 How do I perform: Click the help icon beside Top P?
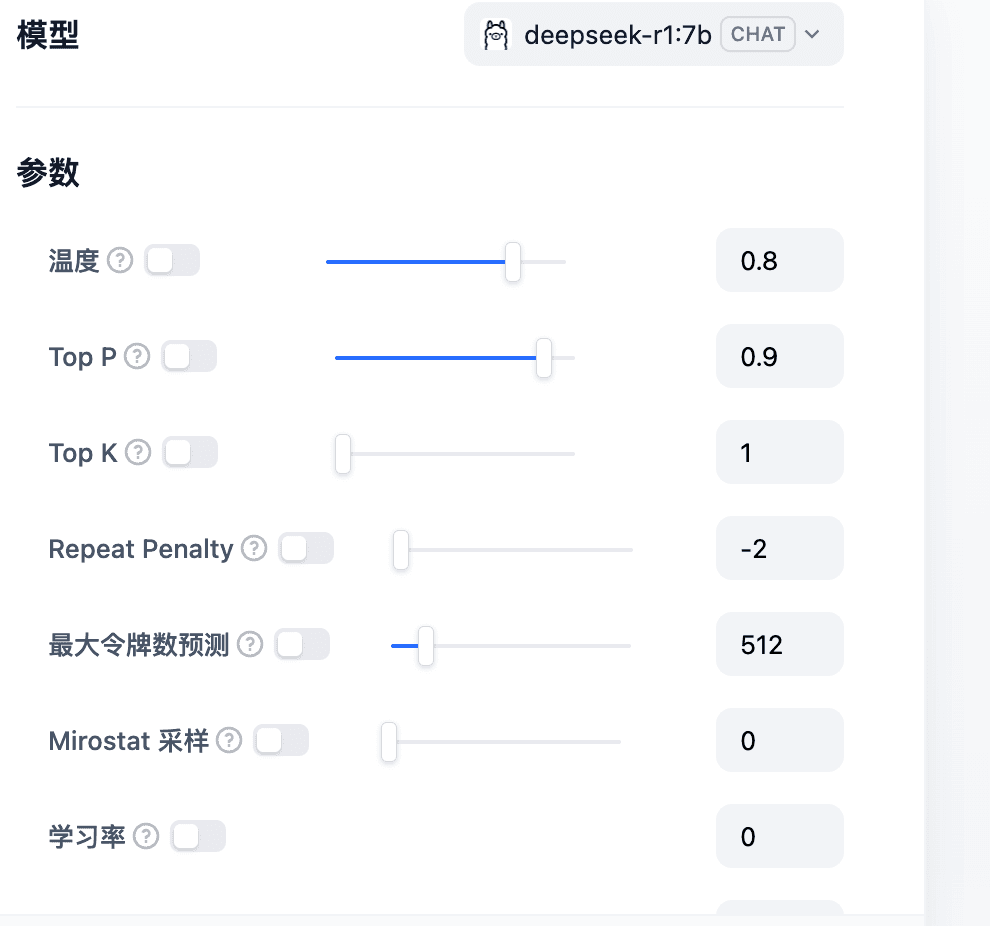point(137,356)
